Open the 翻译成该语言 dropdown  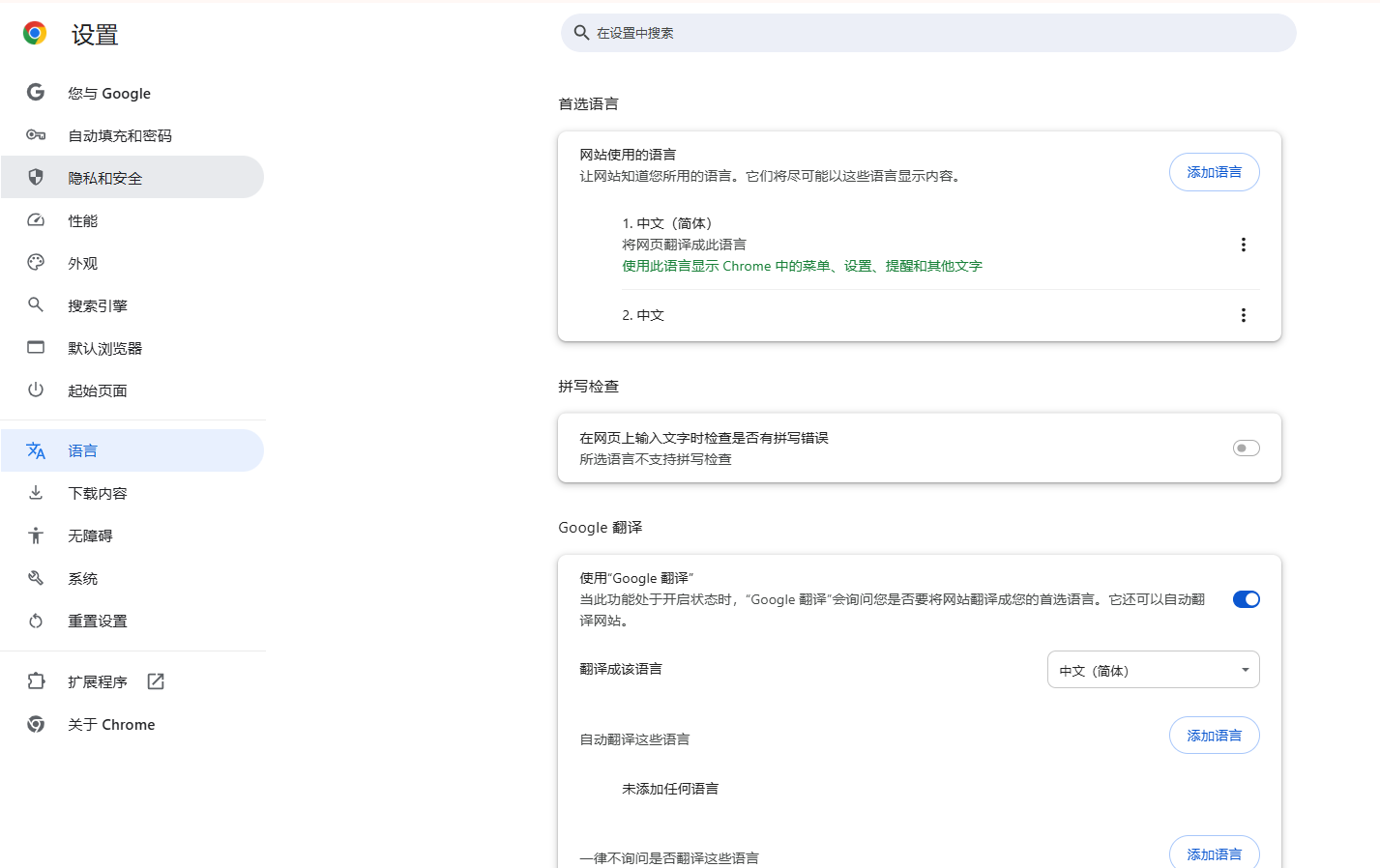coord(1154,670)
